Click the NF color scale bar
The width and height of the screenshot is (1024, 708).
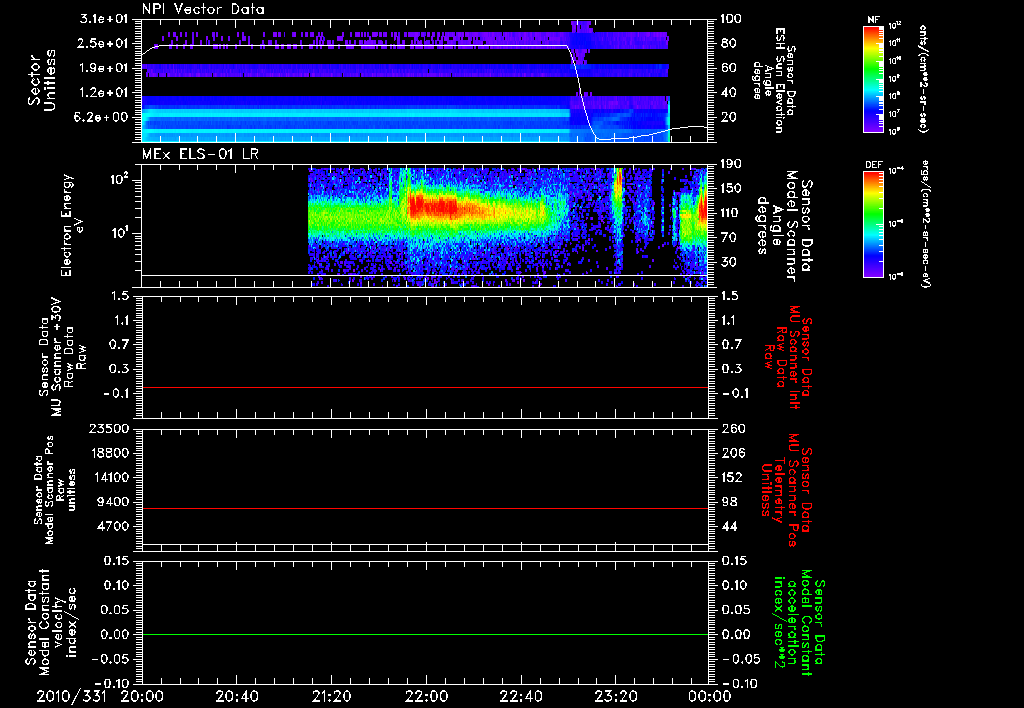[x=874, y=78]
